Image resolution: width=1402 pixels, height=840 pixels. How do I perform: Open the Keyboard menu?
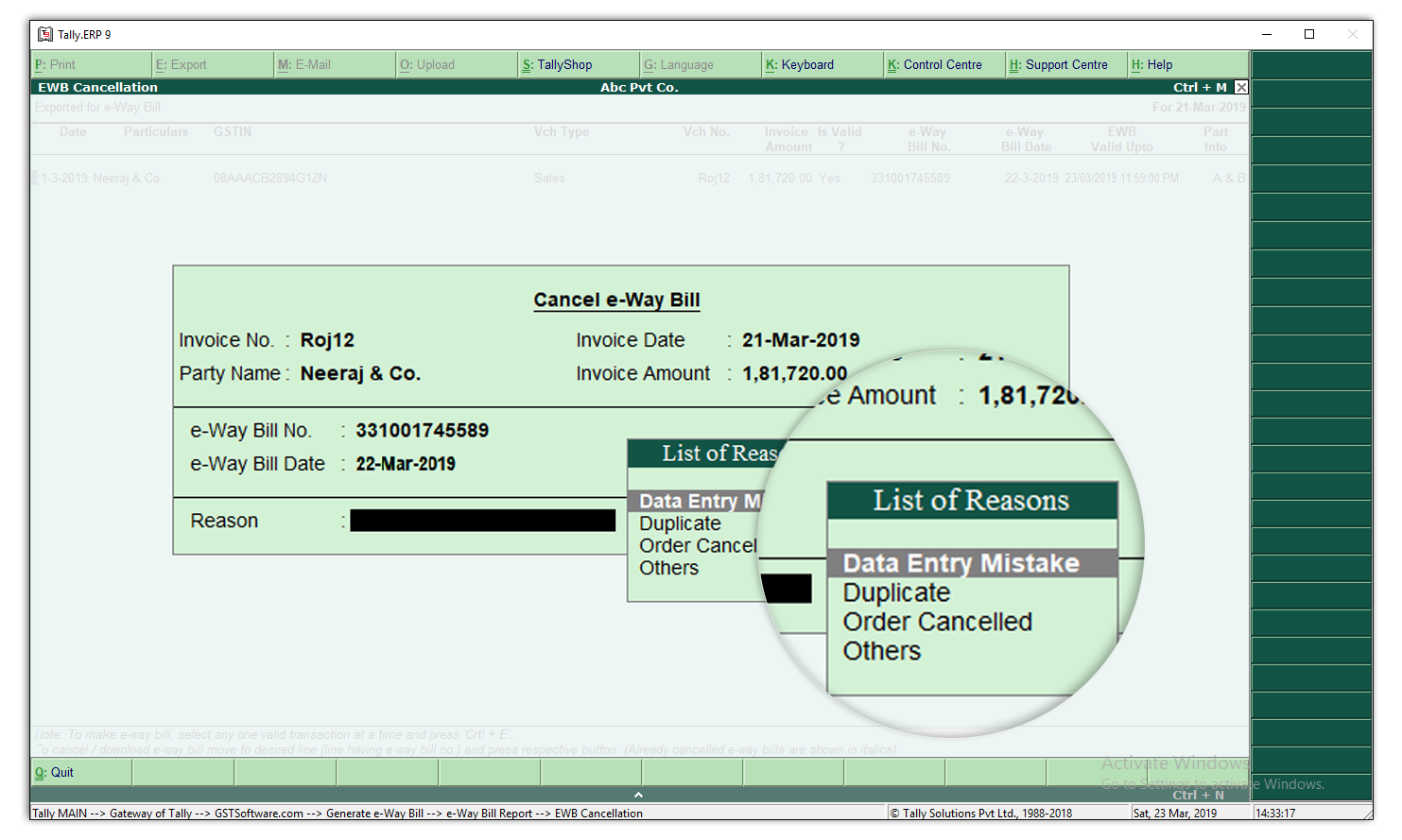pyautogui.click(x=822, y=64)
